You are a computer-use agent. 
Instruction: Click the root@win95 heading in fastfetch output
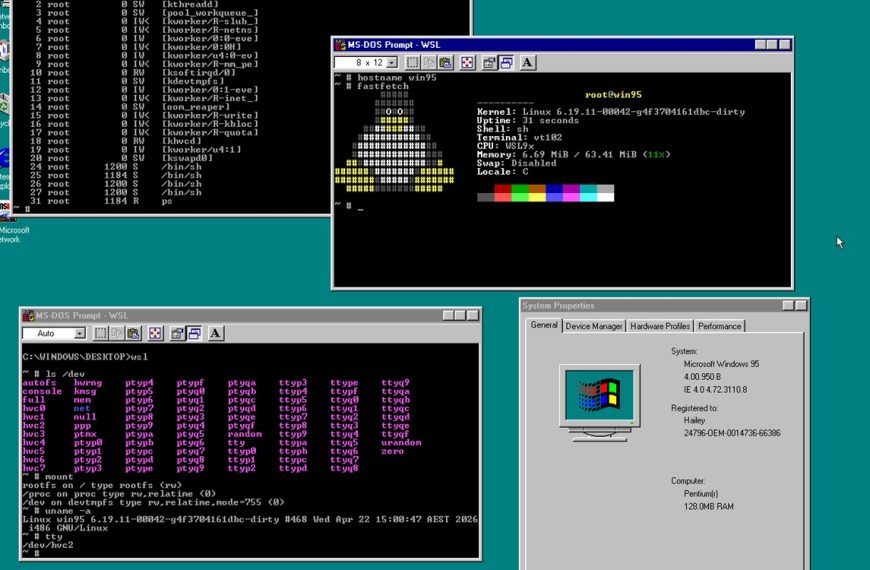click(613, 95)
